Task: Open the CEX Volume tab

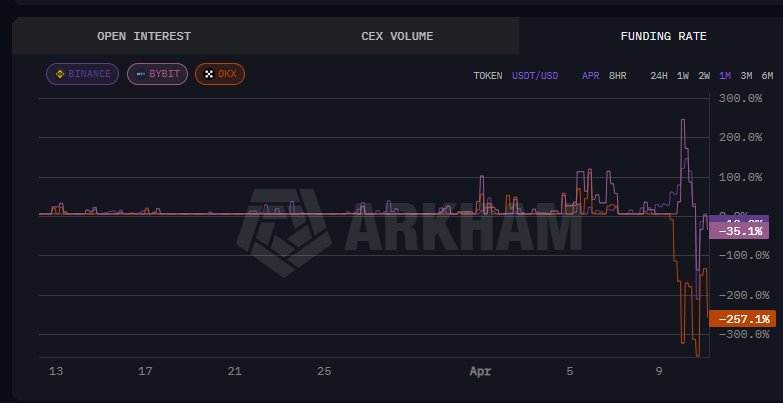Action: [397, 36]
